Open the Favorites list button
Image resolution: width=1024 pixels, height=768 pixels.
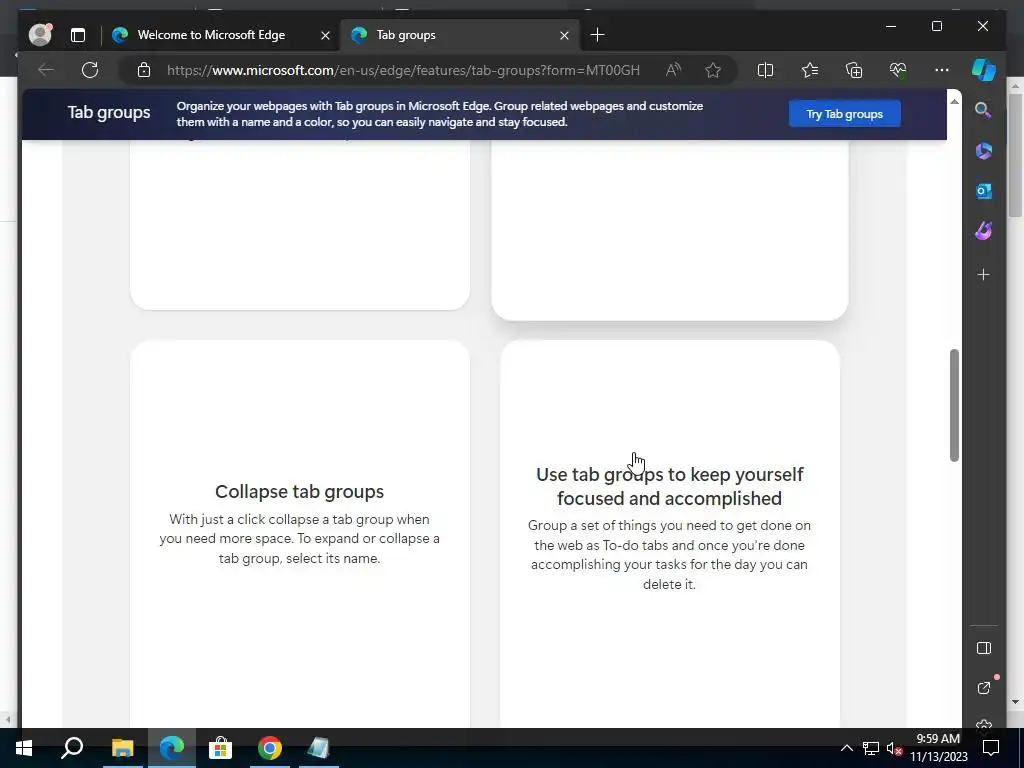point(810,70)
